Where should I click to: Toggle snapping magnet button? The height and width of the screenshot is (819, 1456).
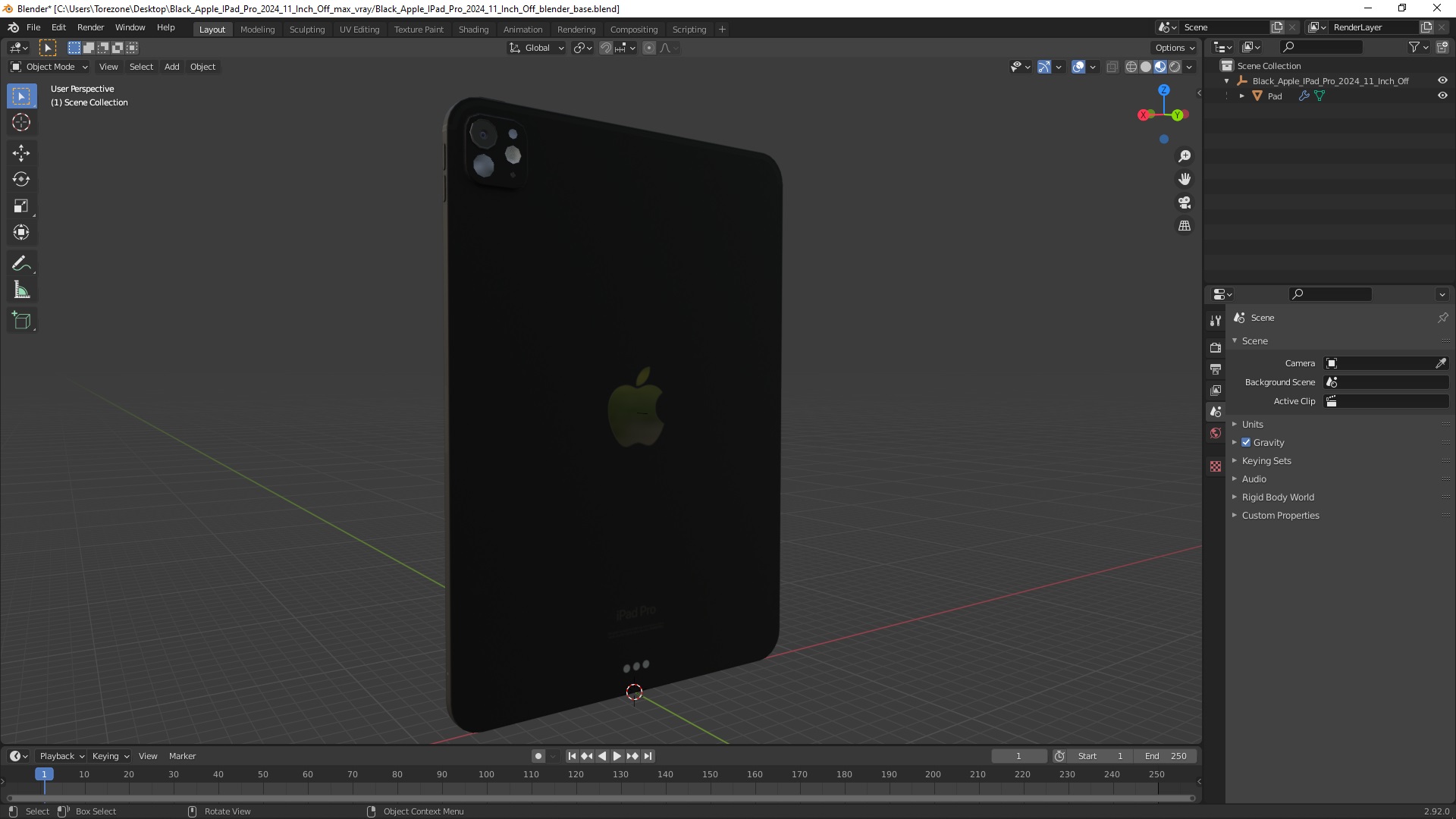(x=605, y=48)
